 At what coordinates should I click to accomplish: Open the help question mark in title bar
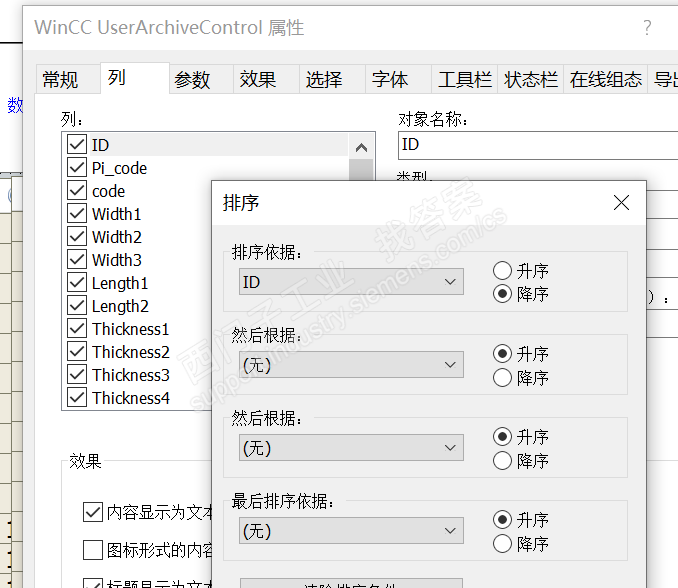click(647, 28)
